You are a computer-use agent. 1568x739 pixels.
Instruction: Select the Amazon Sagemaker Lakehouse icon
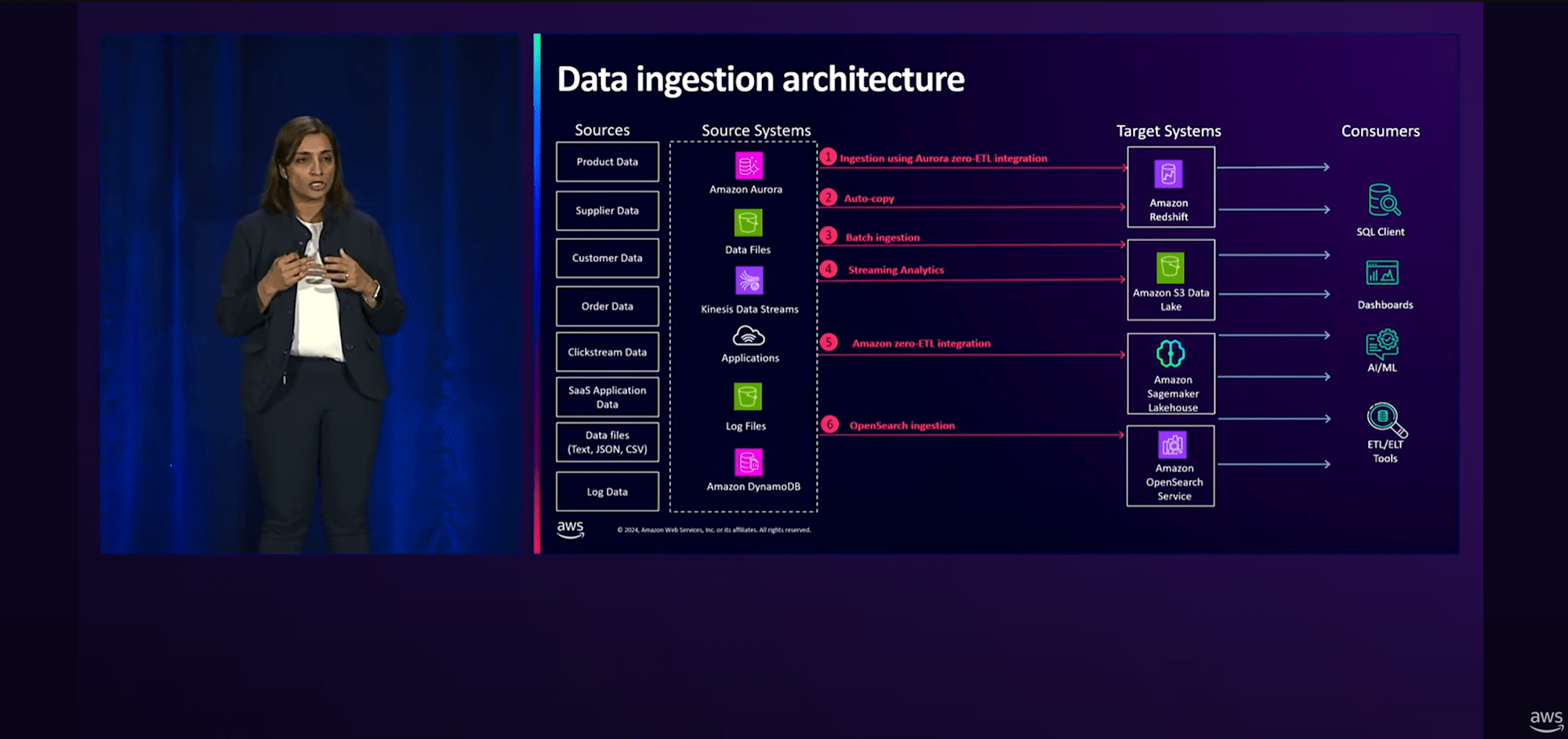[x=1171, y=354]
